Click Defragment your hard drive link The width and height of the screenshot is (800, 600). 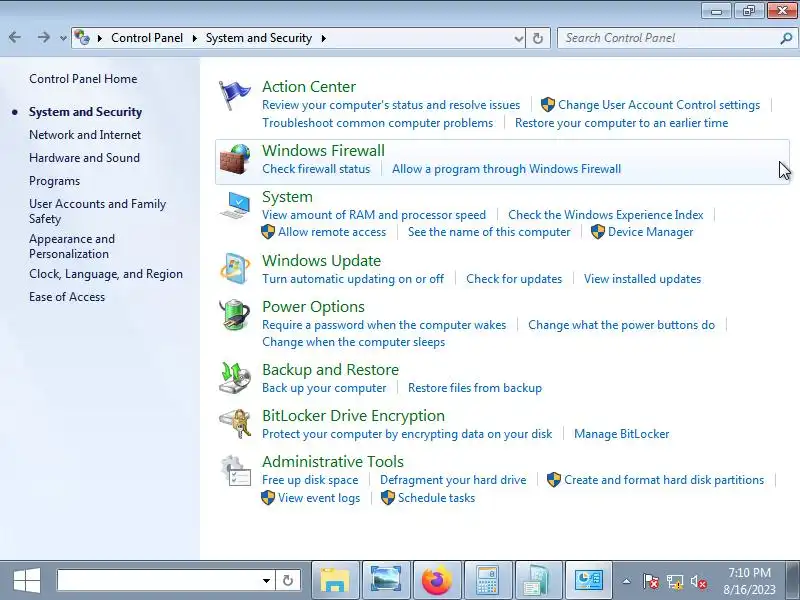[x=453, y=480]
